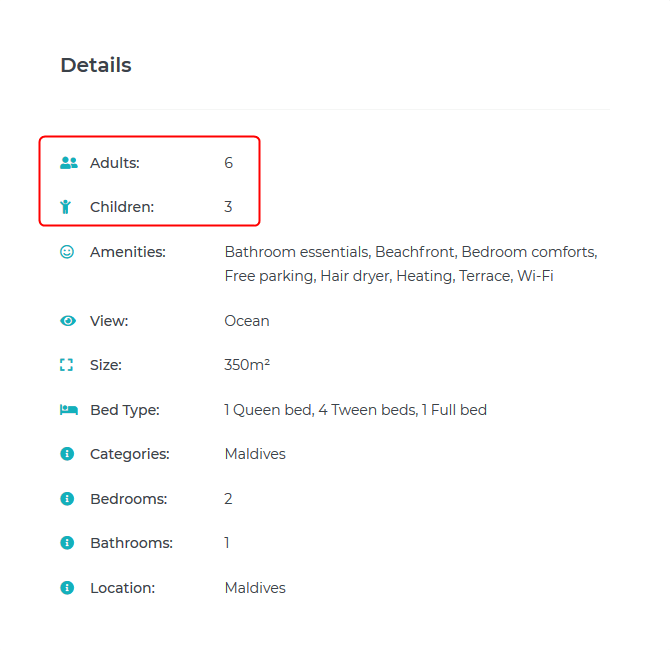Click the Location info icon
The image size is (670, 650).
pos(67,588)
